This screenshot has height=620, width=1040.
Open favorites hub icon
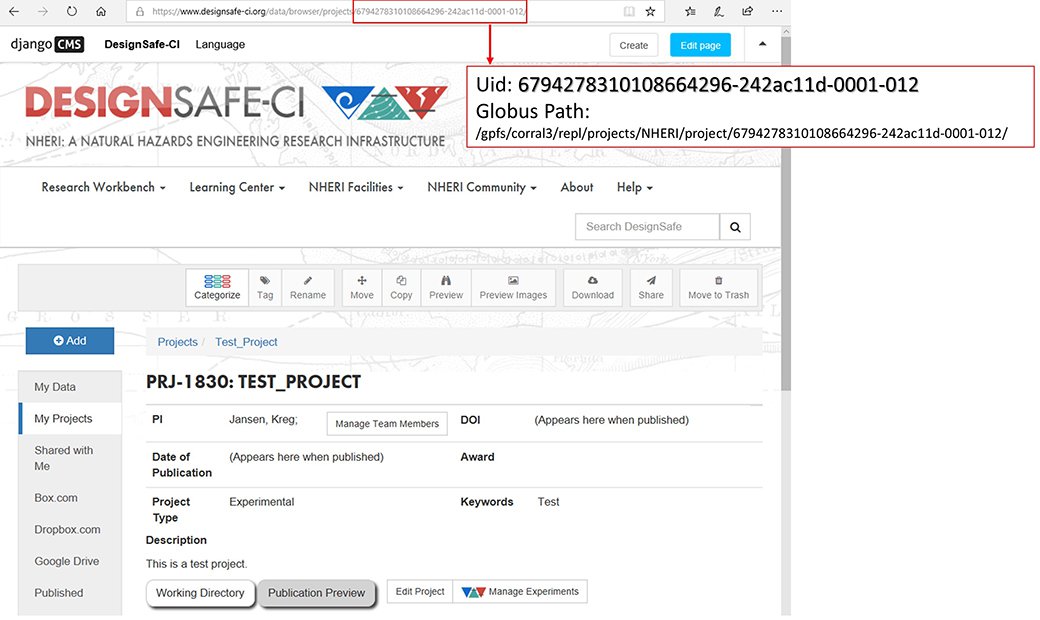[690, 11]
